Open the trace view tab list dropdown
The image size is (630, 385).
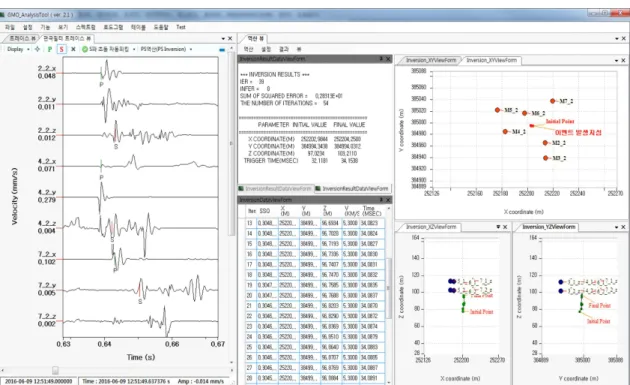click(x=223, y=39)
